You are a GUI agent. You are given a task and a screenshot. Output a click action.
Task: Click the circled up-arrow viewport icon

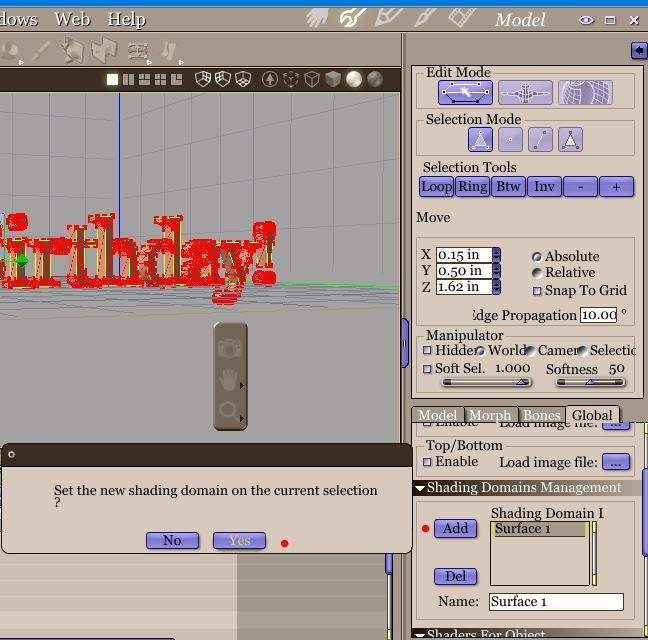[x=270, y=79]
